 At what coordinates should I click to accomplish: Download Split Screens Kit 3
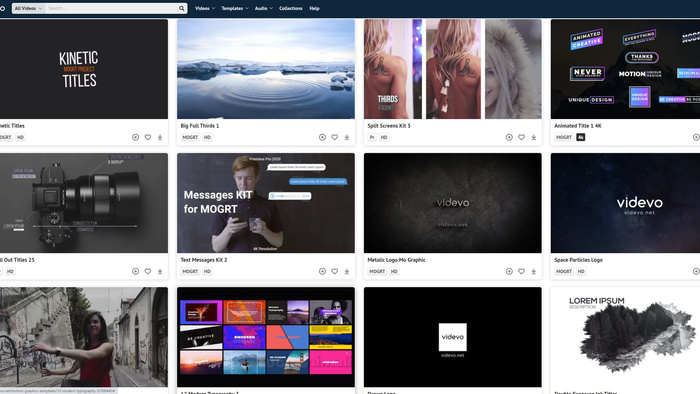533,137
